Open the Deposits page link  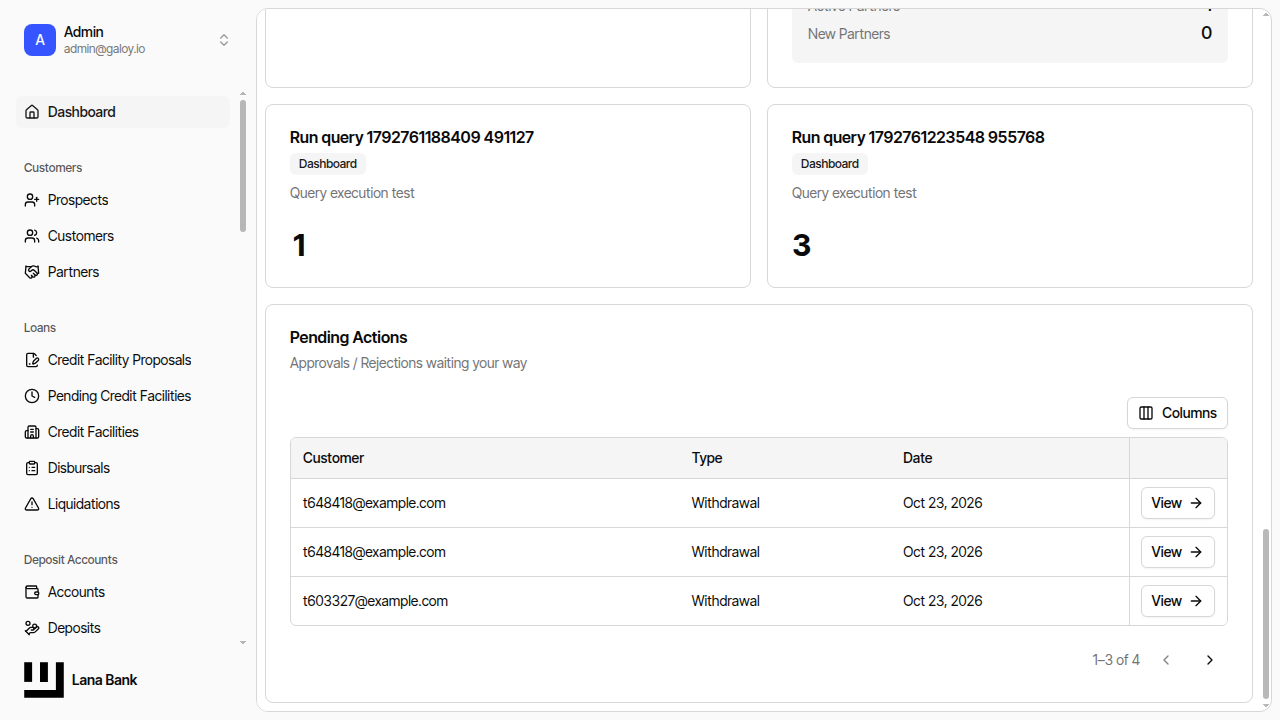pyautogui.click(x=123, y=628)
